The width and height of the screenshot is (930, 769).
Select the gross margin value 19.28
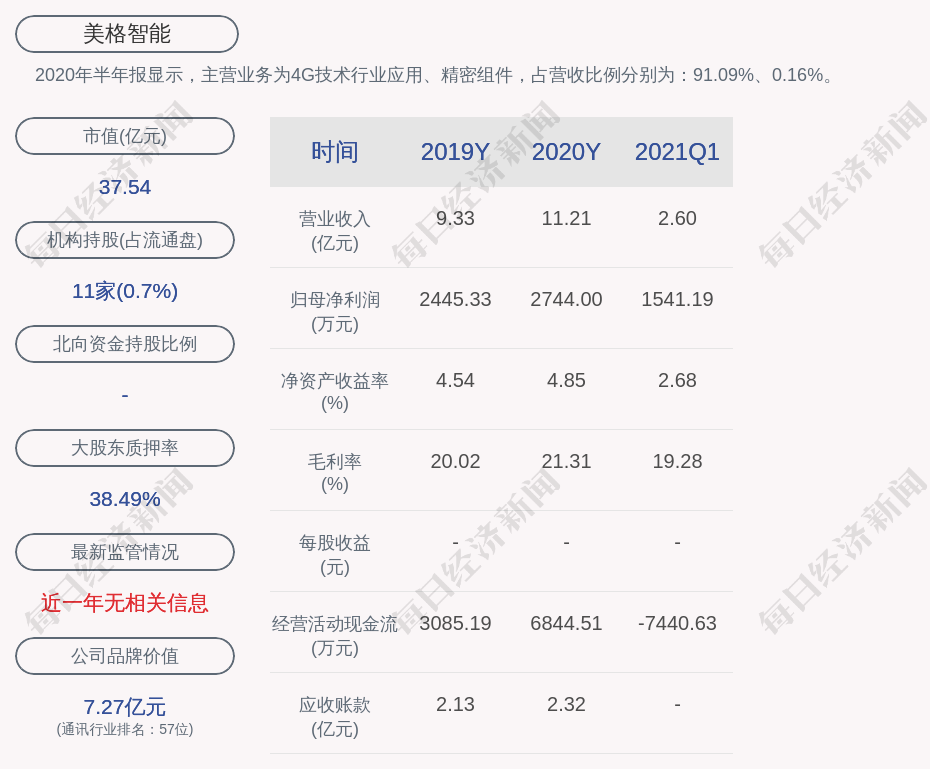[x=677, y=461]
